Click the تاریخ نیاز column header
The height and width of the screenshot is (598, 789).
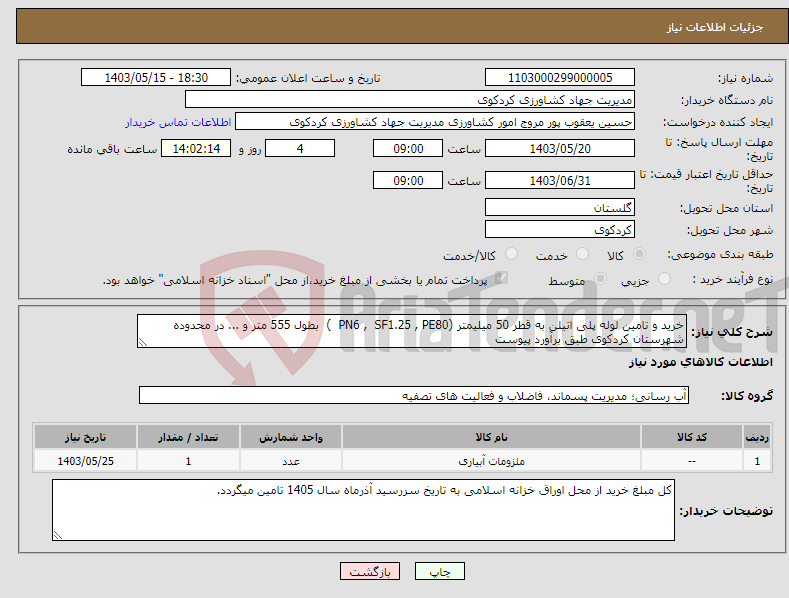click(x=86, y=437)
